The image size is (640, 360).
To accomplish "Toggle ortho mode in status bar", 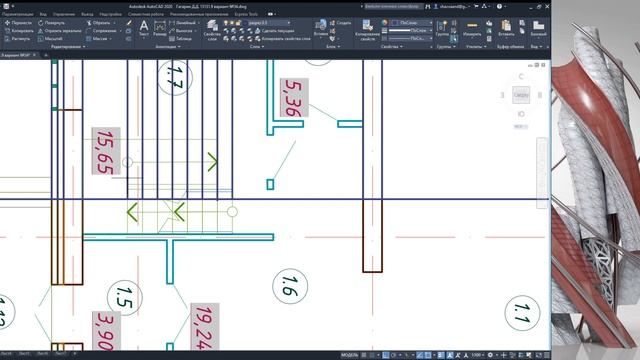I will [x=385, y=355].
